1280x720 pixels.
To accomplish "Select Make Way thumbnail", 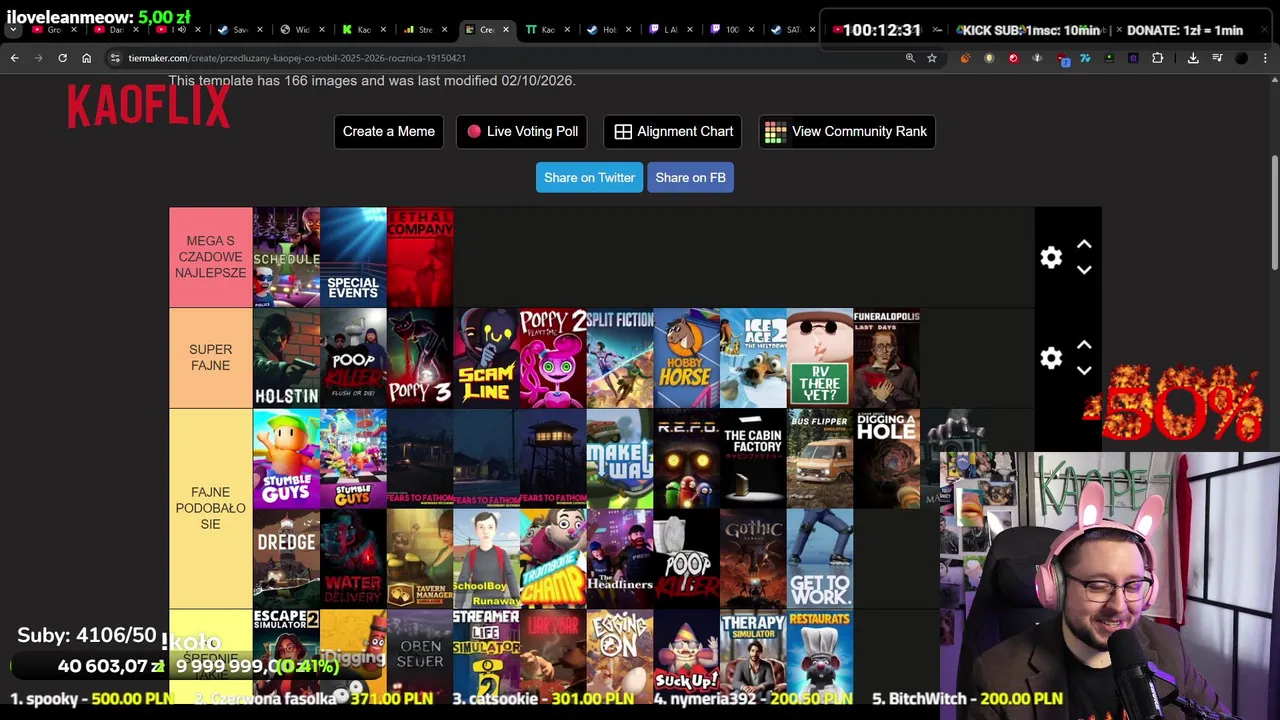I will pyautogui.click(x=620, y=459).
